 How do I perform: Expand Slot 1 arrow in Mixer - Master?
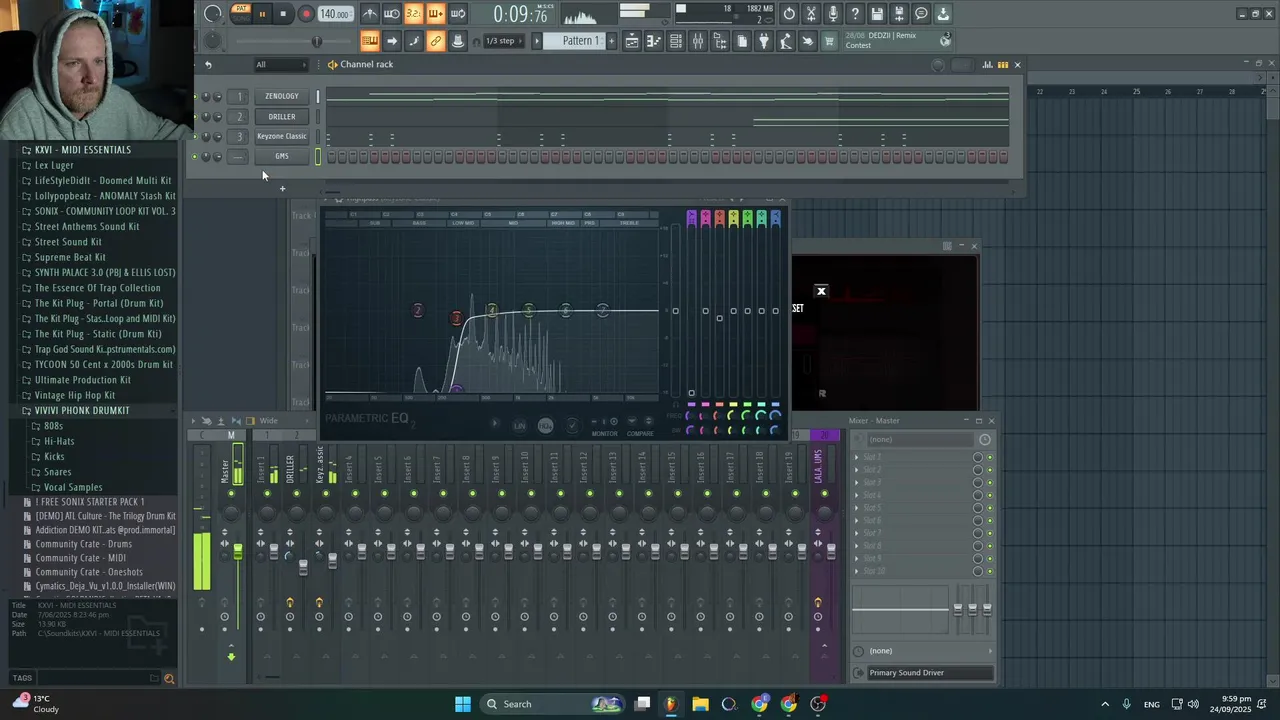(x=856, y=457)
